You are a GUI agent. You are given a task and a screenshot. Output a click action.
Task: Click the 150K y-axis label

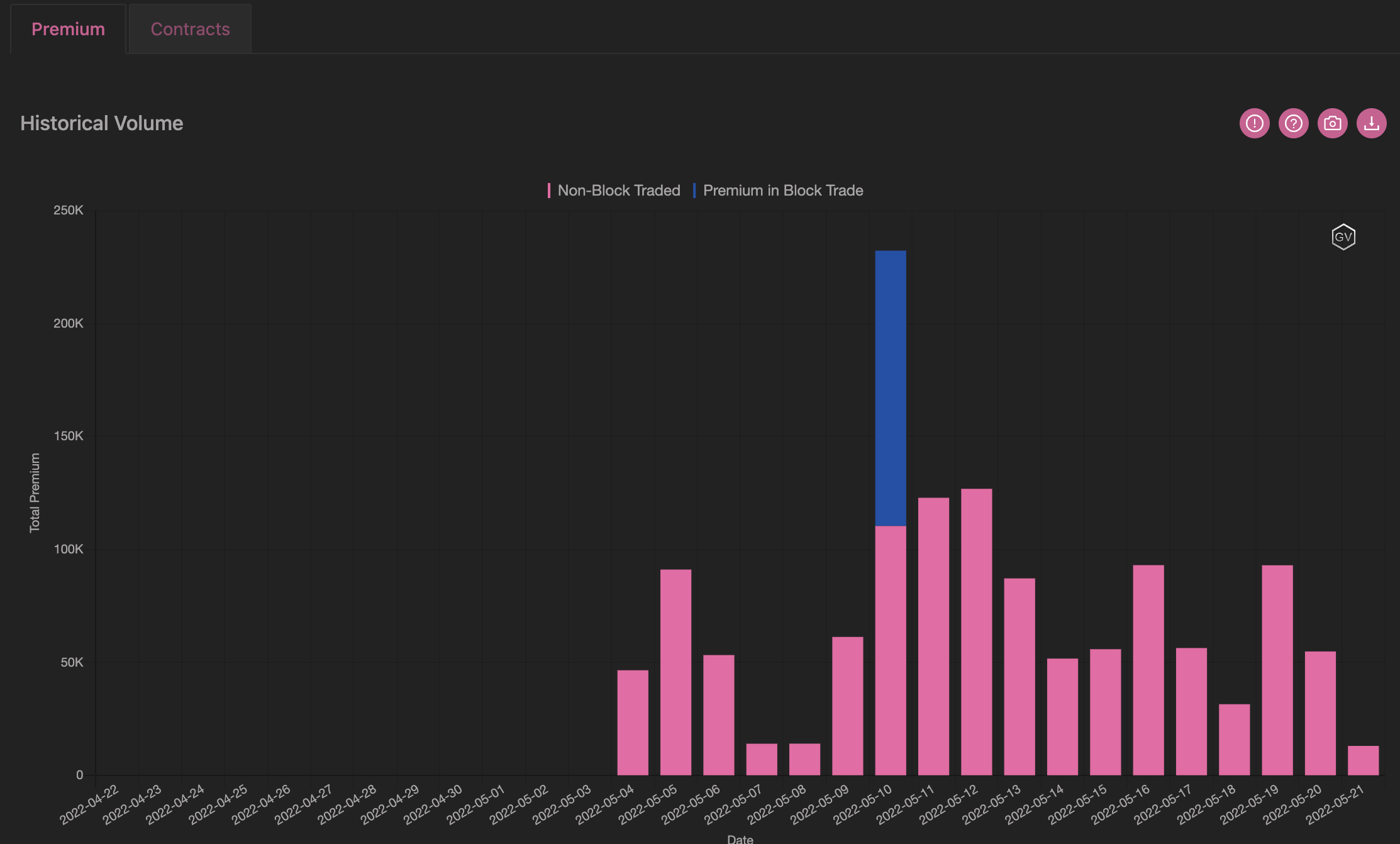tap(68, 436)
